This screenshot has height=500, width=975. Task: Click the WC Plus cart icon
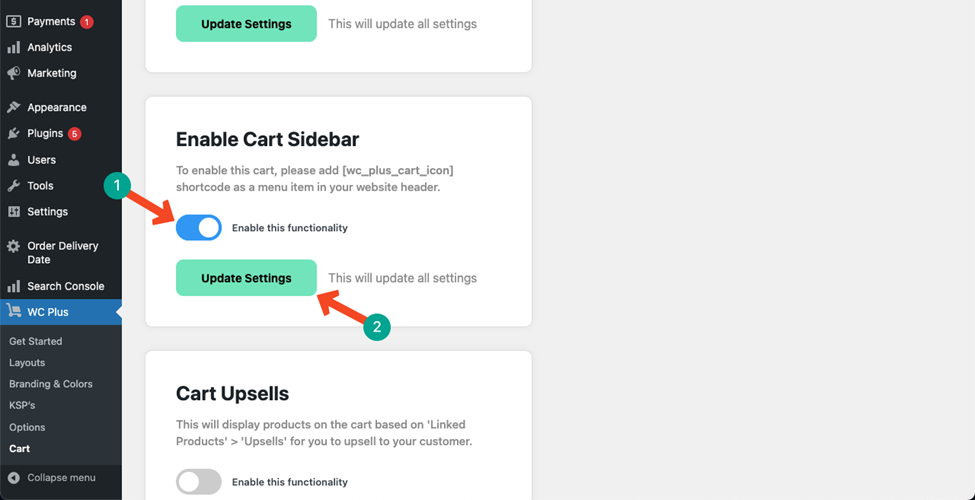click(13, 312)
